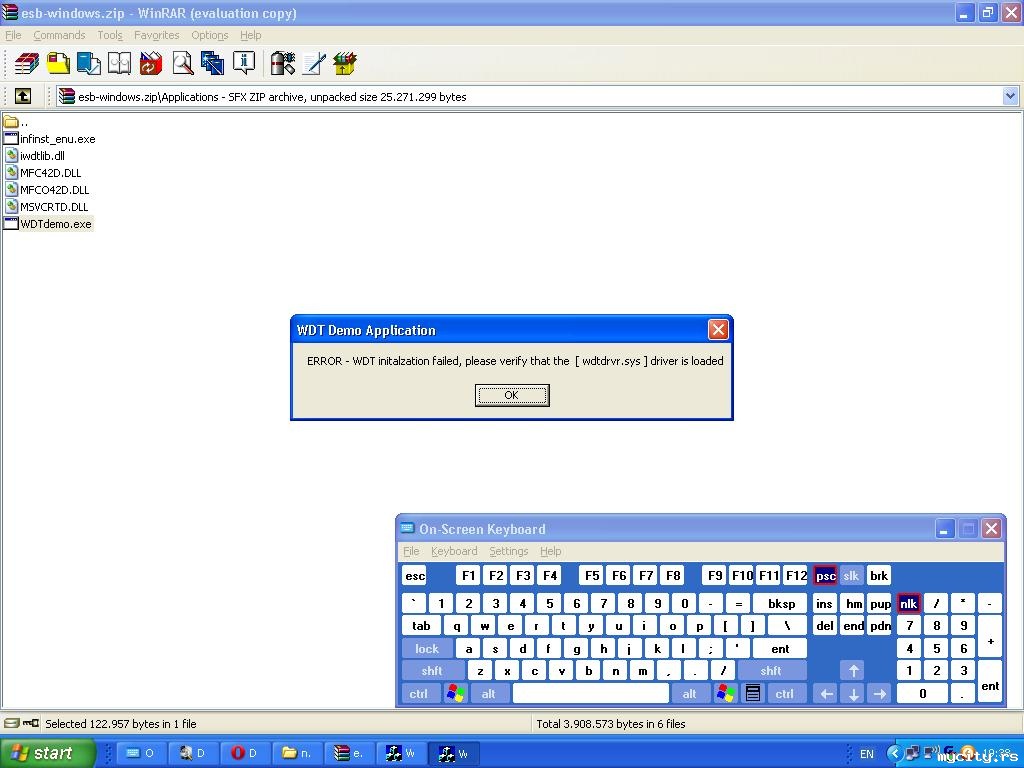The height and width of the screenshot is (768, 1024).
Task: Click the right arrow key on On-Screen Keyboard
Action: coord(880,694)
